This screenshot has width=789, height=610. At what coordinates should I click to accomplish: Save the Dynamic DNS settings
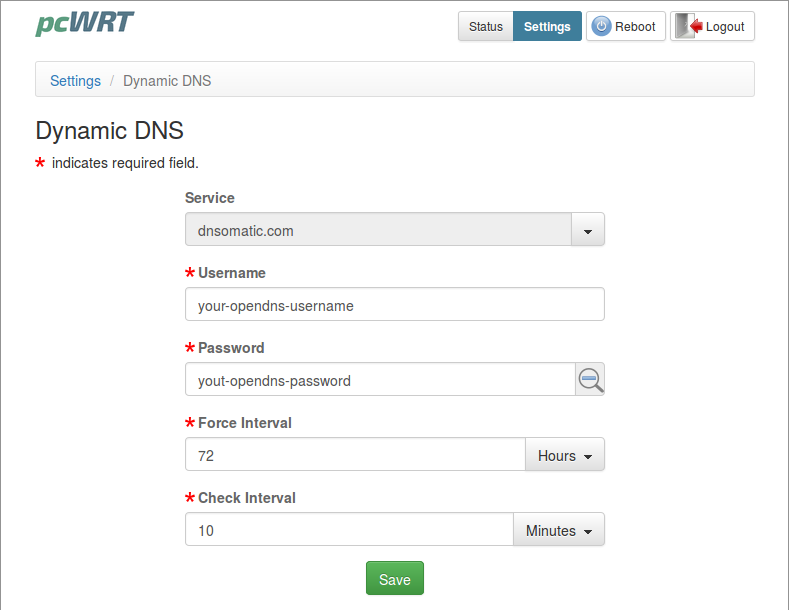(394, 578)
